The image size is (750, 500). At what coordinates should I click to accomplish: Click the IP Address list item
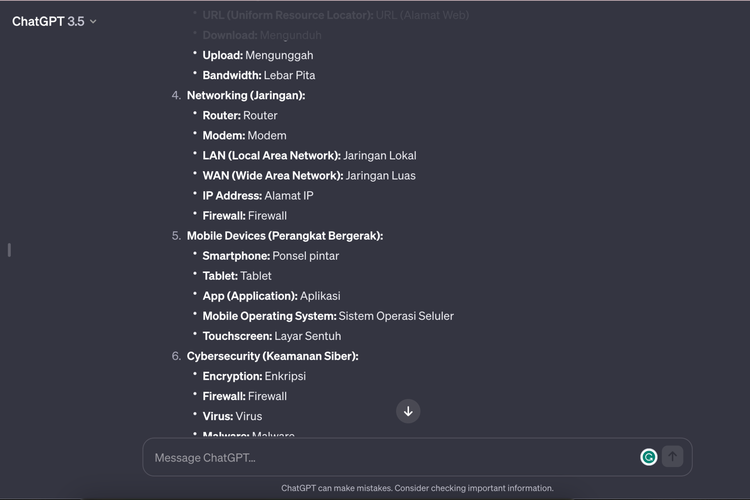point(258,195)
